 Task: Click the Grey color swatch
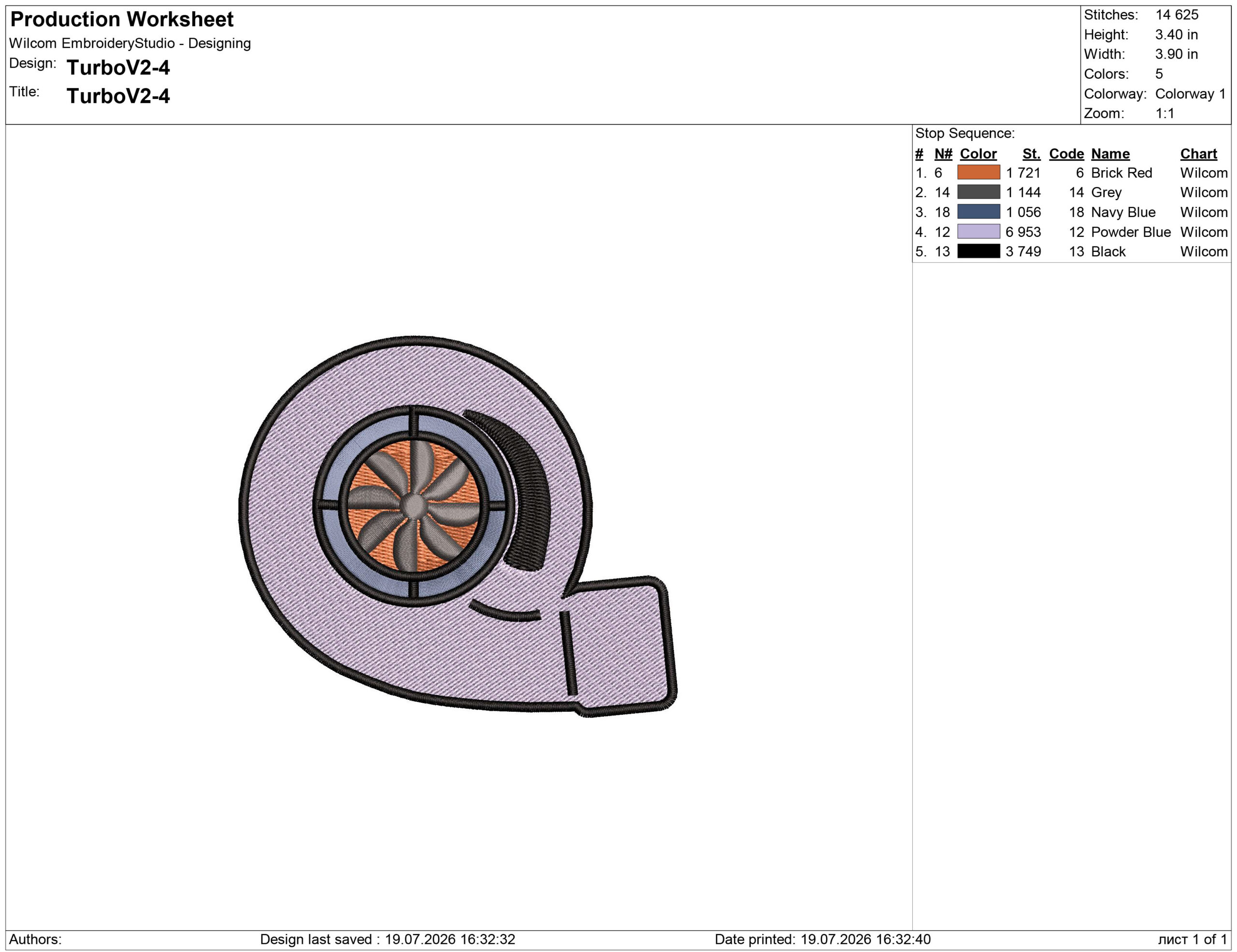978,192
